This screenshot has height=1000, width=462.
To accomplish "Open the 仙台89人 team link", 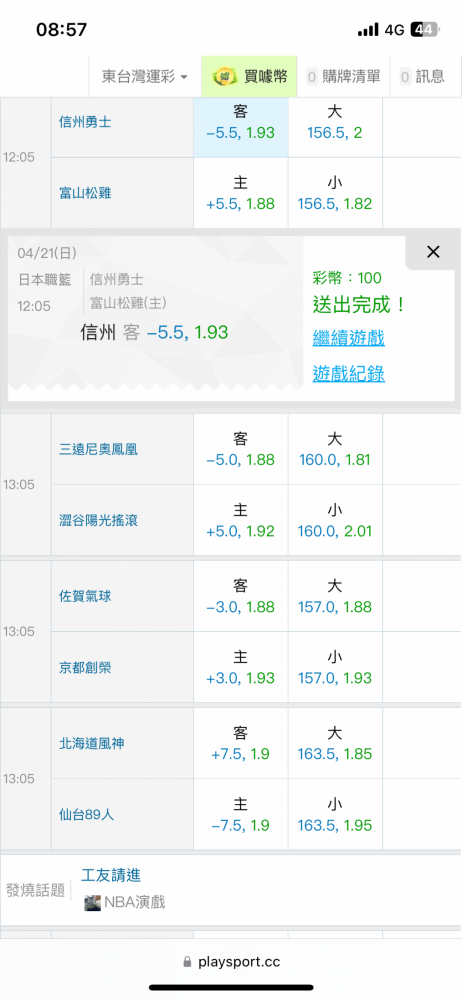I will click(86, 814).
